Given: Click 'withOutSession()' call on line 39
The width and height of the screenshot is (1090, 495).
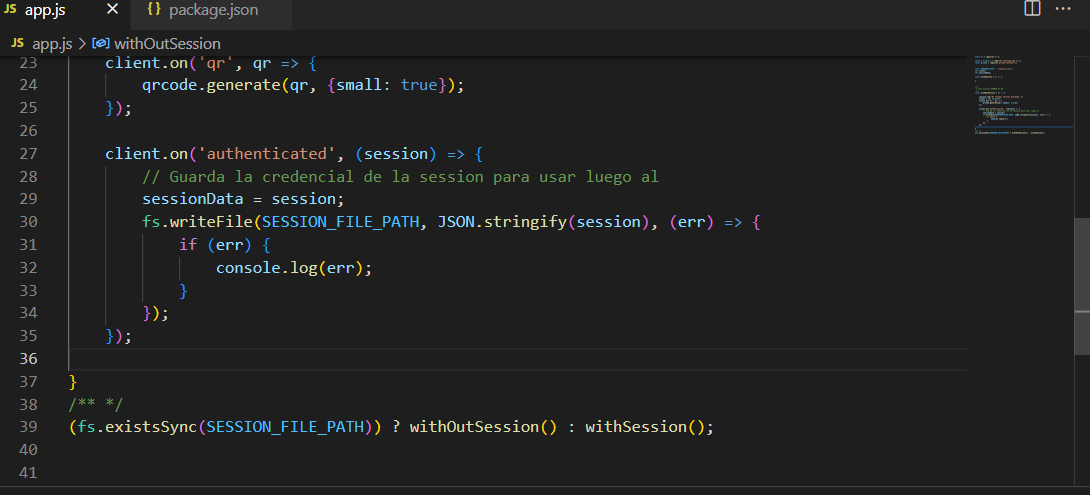Looking at the screenshot, I should point(483,427).
